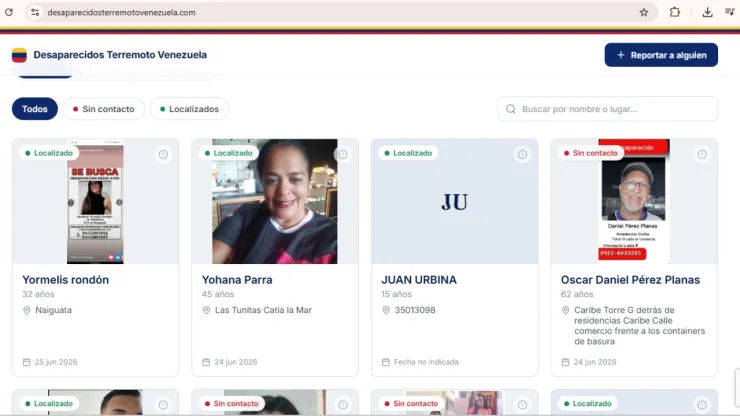Open info icon on bottom-row third Sin contacto card

coord(522,405)
